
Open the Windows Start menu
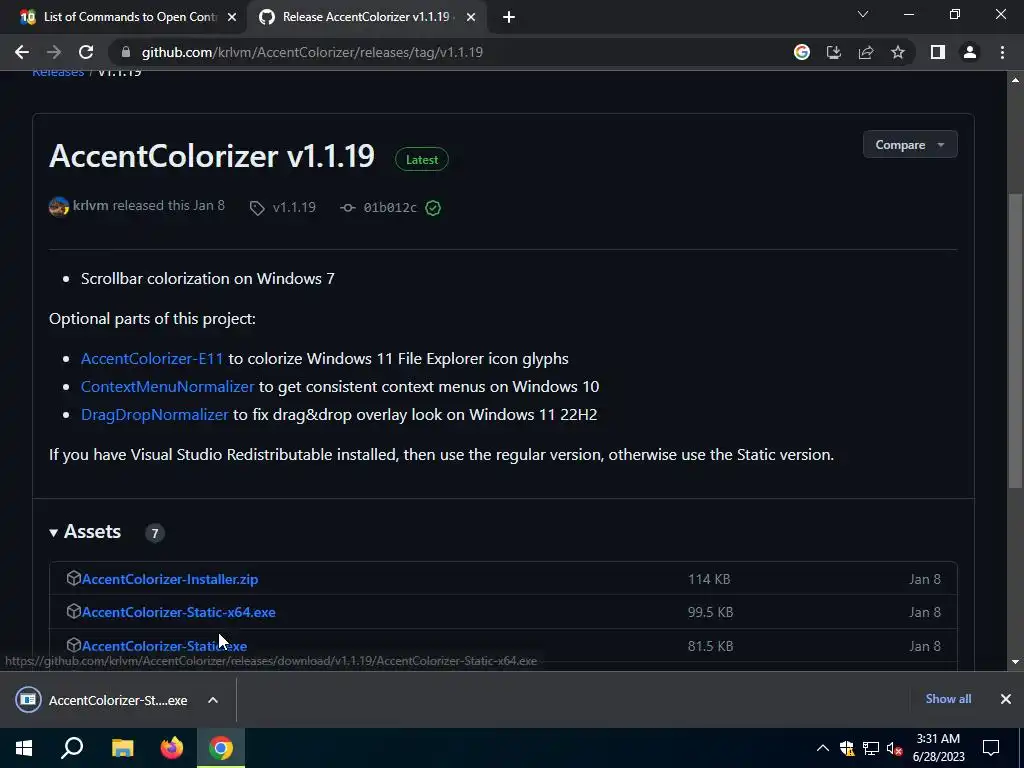pyautogui.click(x=24, y=748)
